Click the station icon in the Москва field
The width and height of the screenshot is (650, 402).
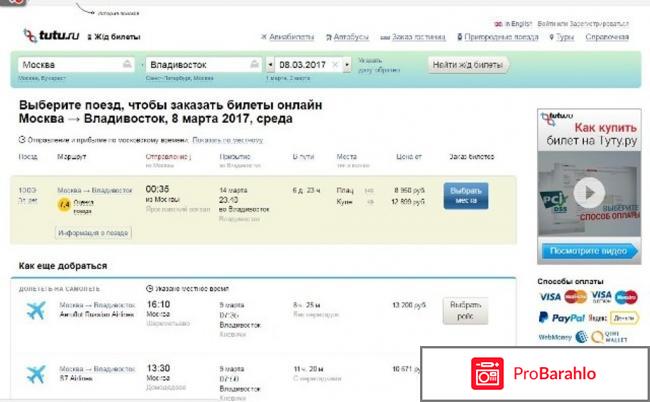(x=127, y=64)
